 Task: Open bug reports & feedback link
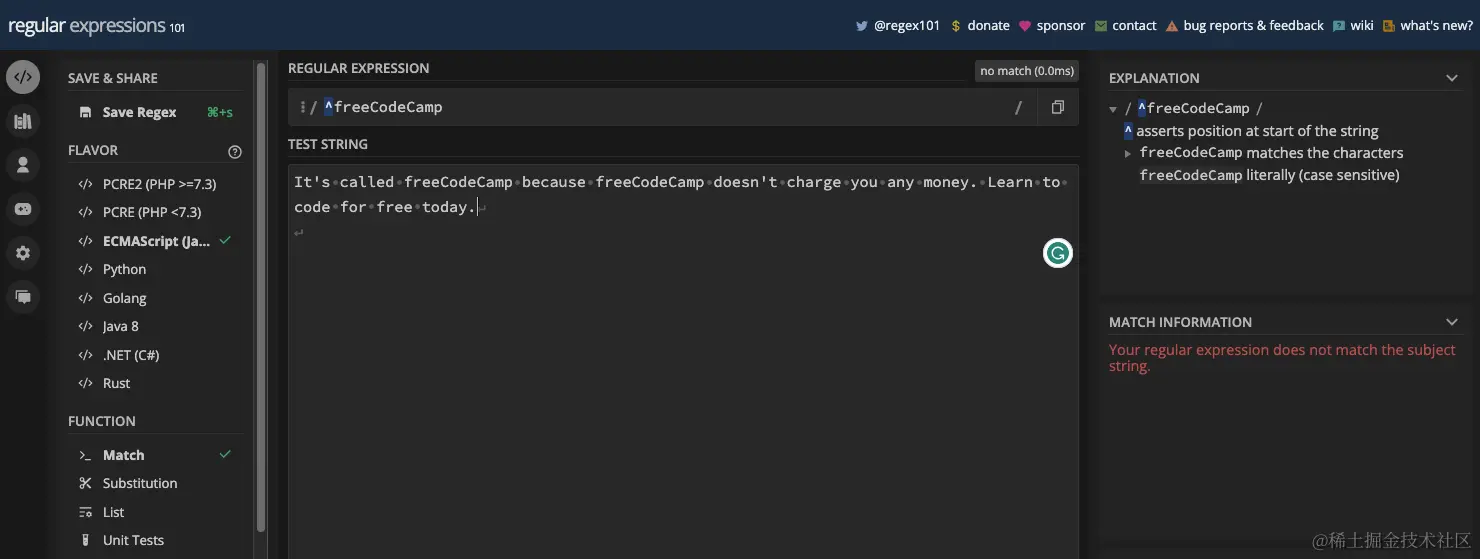click(x=1253, y=26)
